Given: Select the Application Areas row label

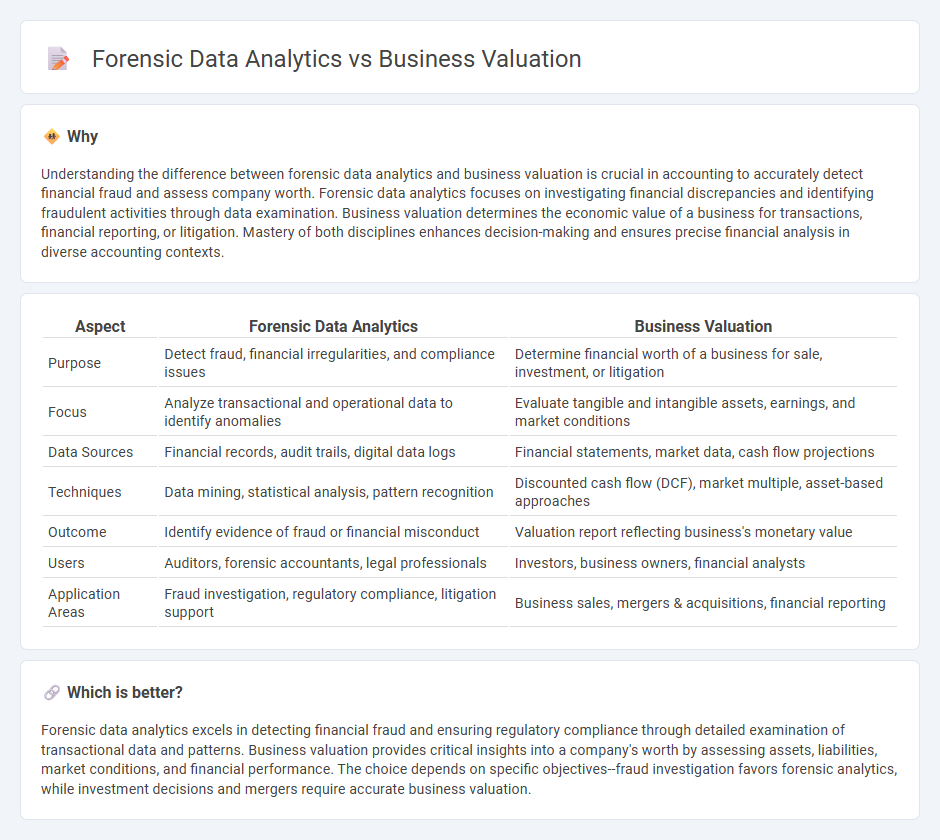Looking at the screenshot, I should 84,603.
